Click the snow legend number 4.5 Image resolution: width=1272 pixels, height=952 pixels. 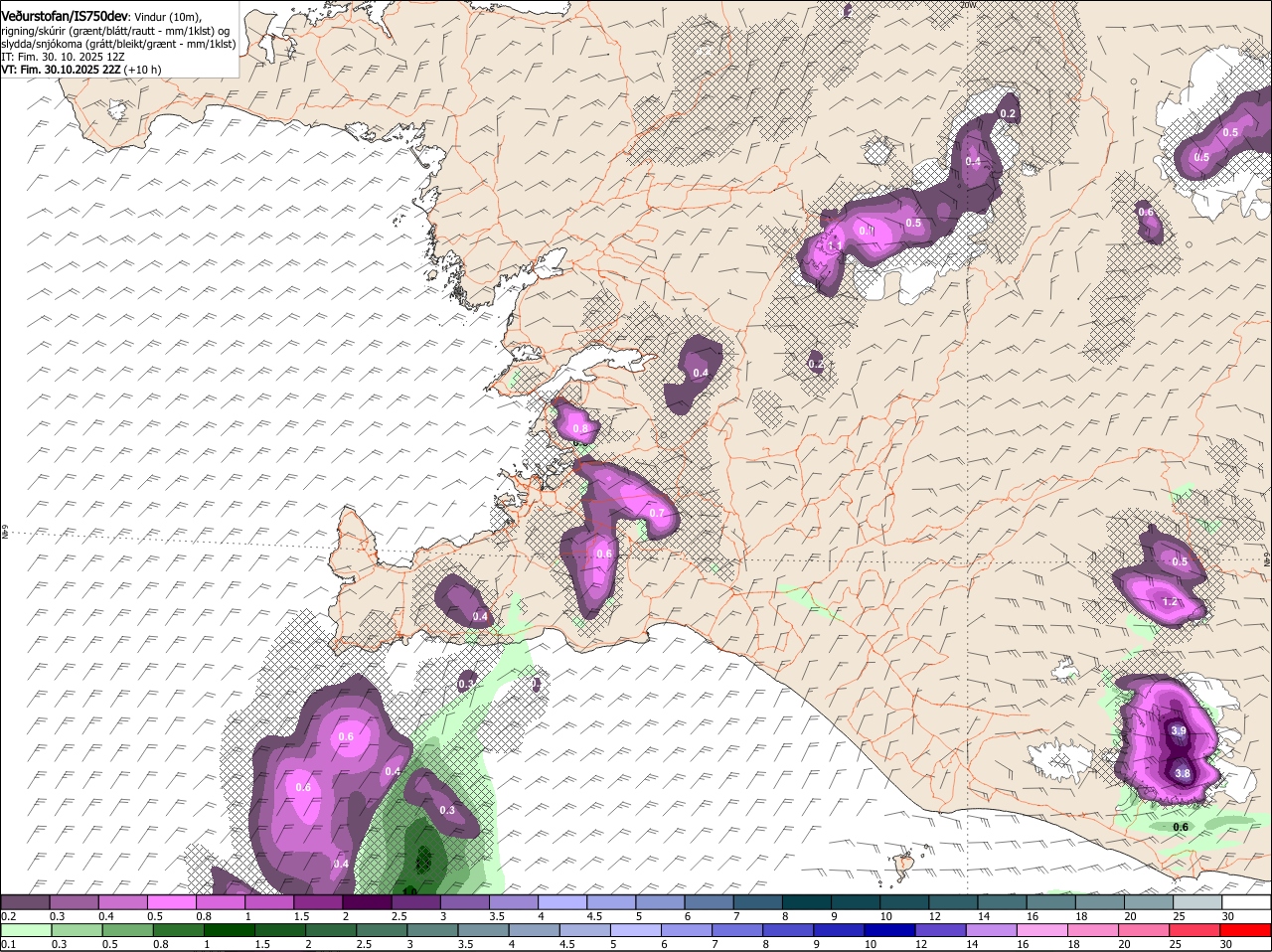click(x=595, y=915)
